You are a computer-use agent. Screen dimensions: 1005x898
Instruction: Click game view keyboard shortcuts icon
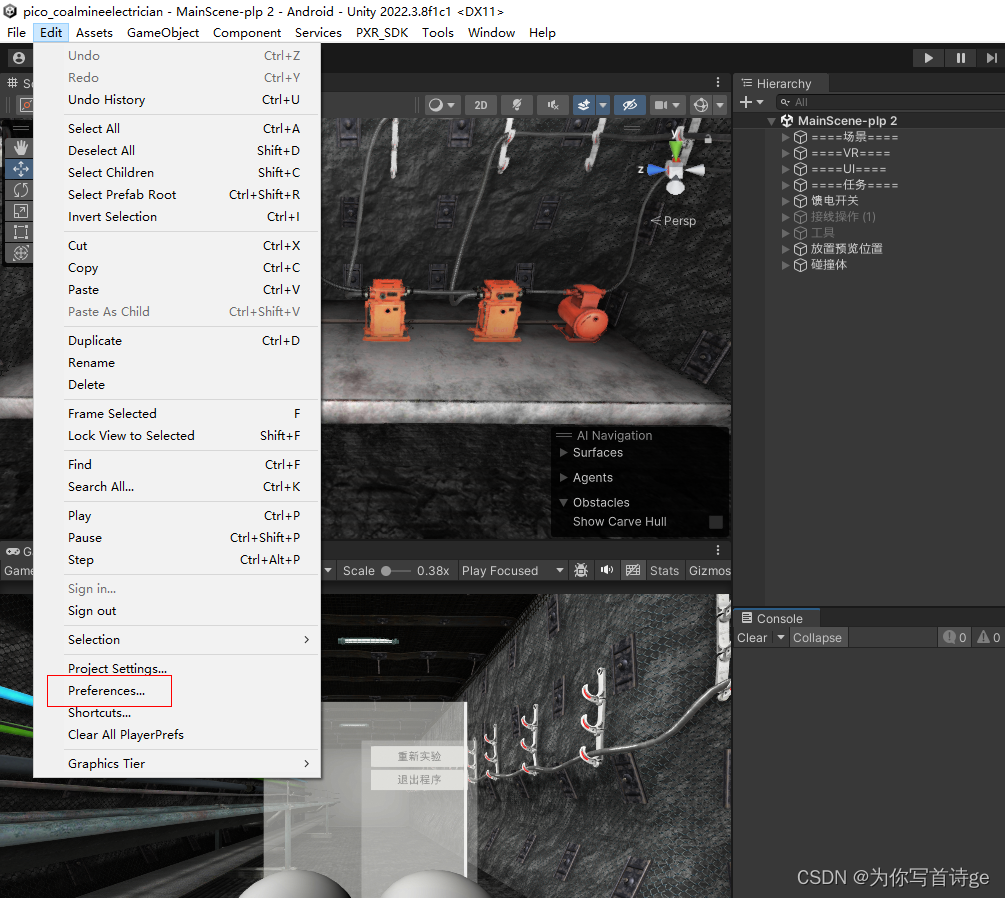(x=633, y=570)
